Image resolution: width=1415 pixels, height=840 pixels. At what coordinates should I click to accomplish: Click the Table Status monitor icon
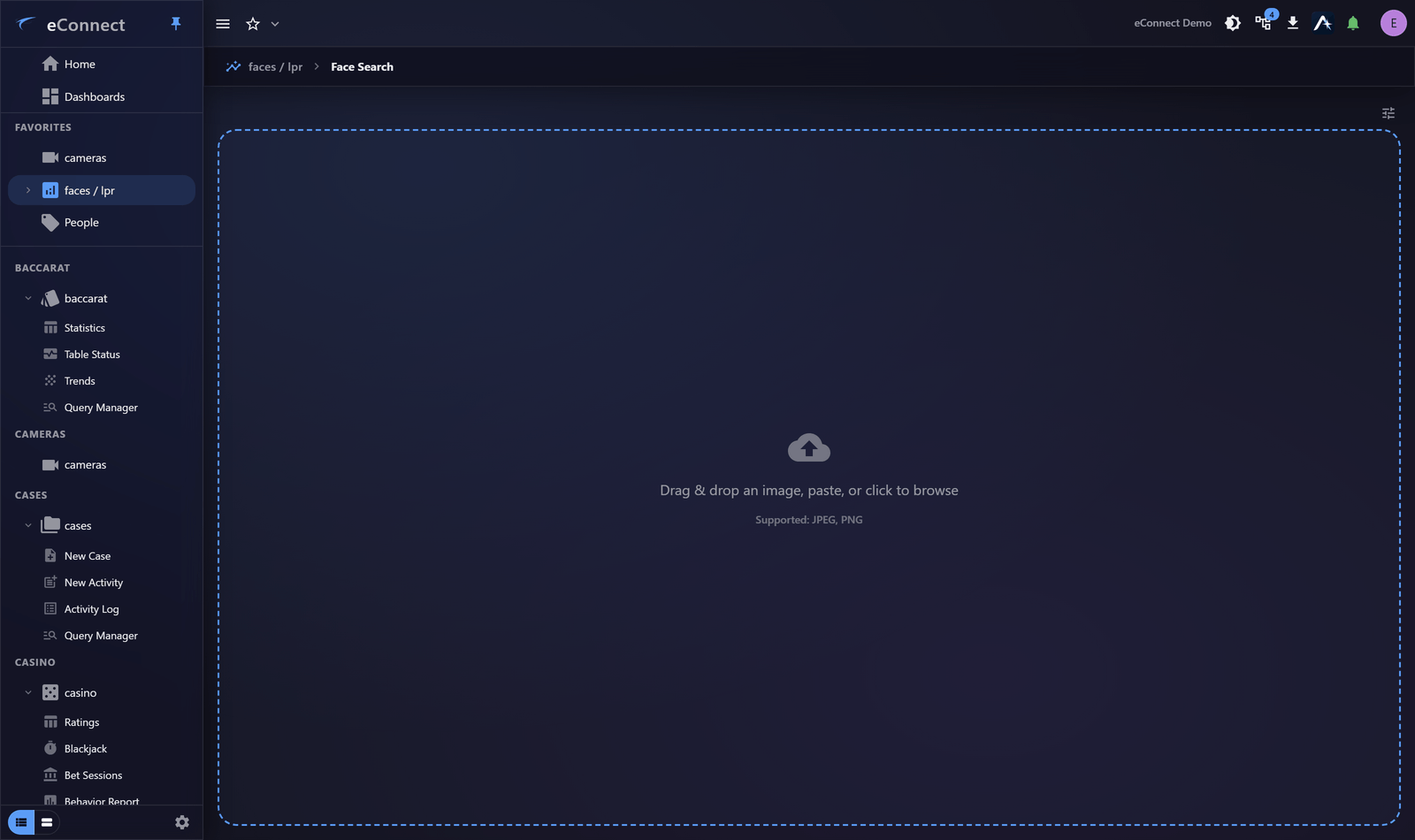tap(50, 354)
